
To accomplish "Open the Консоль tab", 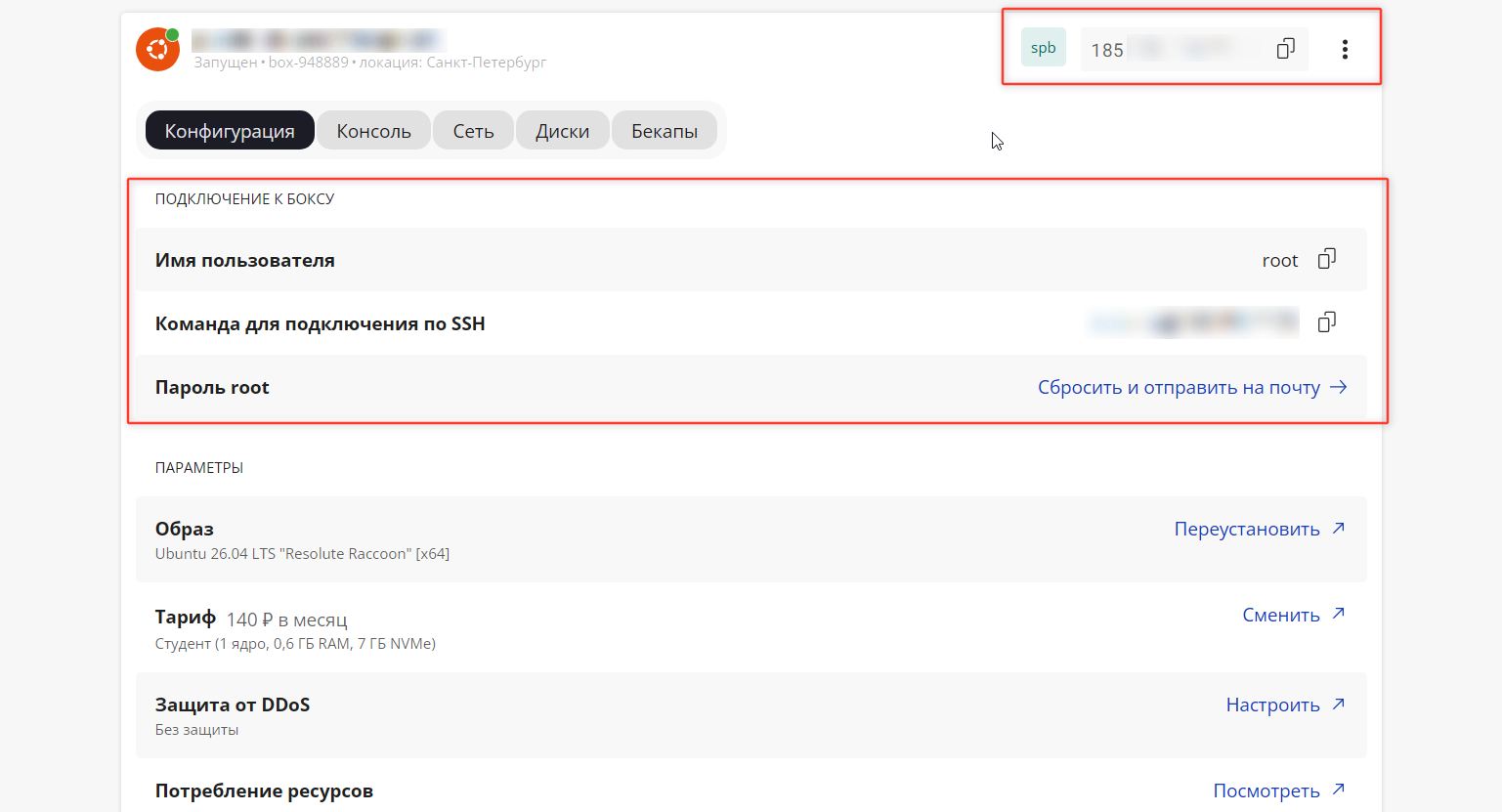I will pyautogui.click(x=373, y=131).
